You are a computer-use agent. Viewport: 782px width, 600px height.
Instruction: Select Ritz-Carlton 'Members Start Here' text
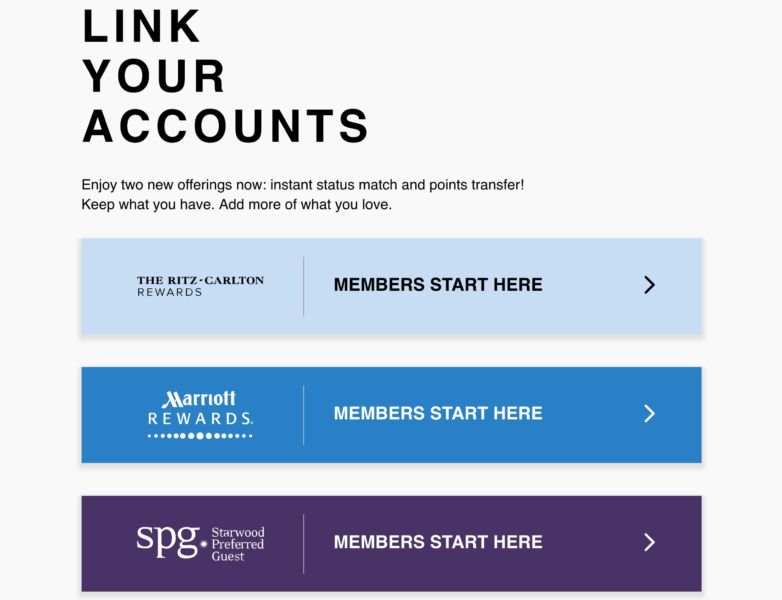438,285
